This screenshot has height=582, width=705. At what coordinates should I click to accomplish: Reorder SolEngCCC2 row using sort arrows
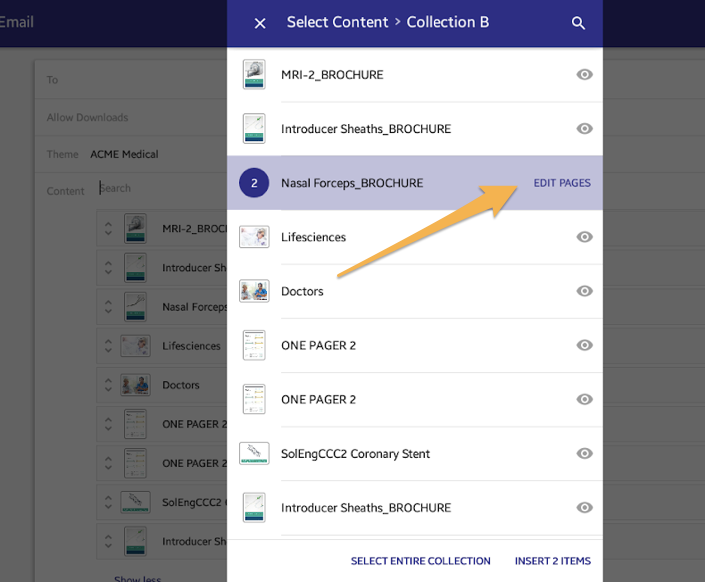[x=108, y=502]
